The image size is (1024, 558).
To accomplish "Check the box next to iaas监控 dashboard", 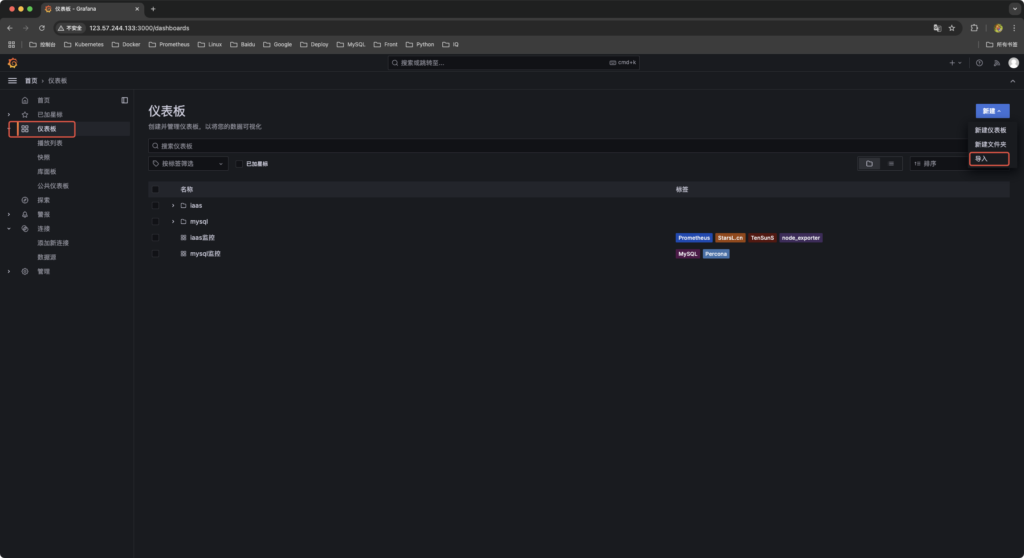I will point(155,238).
